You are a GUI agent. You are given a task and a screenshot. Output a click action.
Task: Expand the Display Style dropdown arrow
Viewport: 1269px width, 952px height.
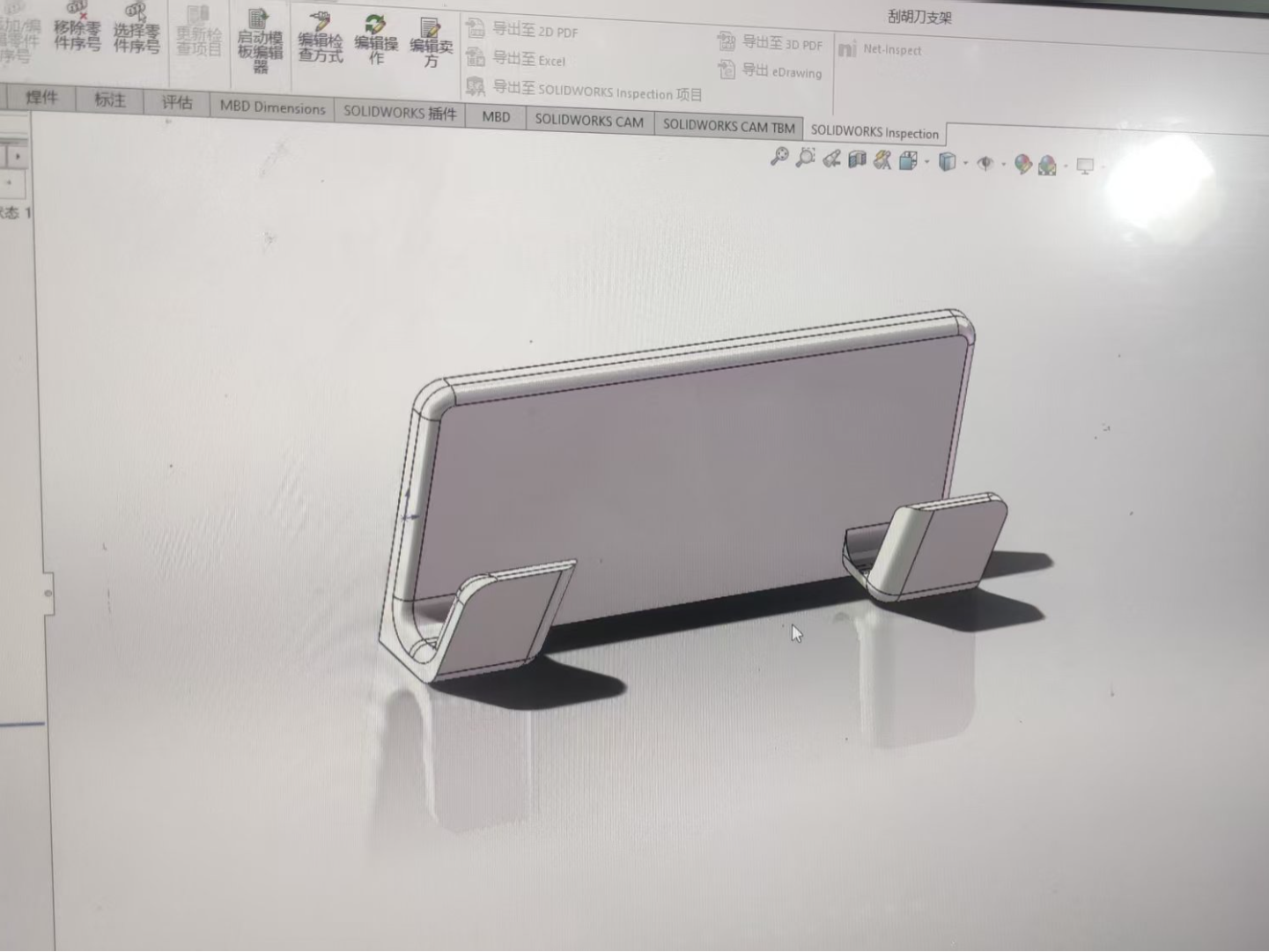pyautogui.click(x=966, y=163)
